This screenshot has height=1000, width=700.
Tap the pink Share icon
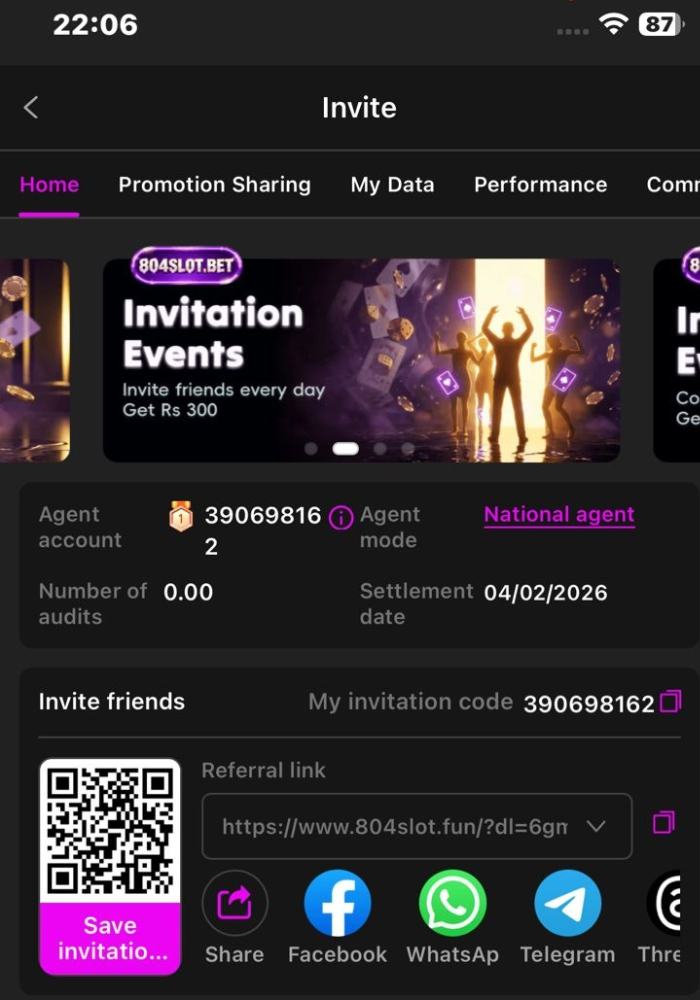pos(235,902)
